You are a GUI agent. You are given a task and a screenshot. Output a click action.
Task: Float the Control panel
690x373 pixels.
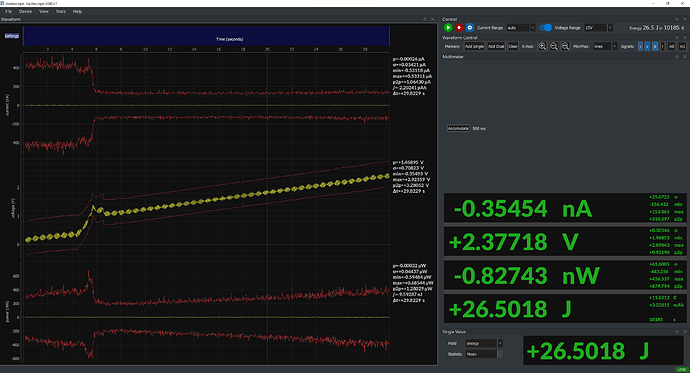pyautogui.click(x=677, y=19)
